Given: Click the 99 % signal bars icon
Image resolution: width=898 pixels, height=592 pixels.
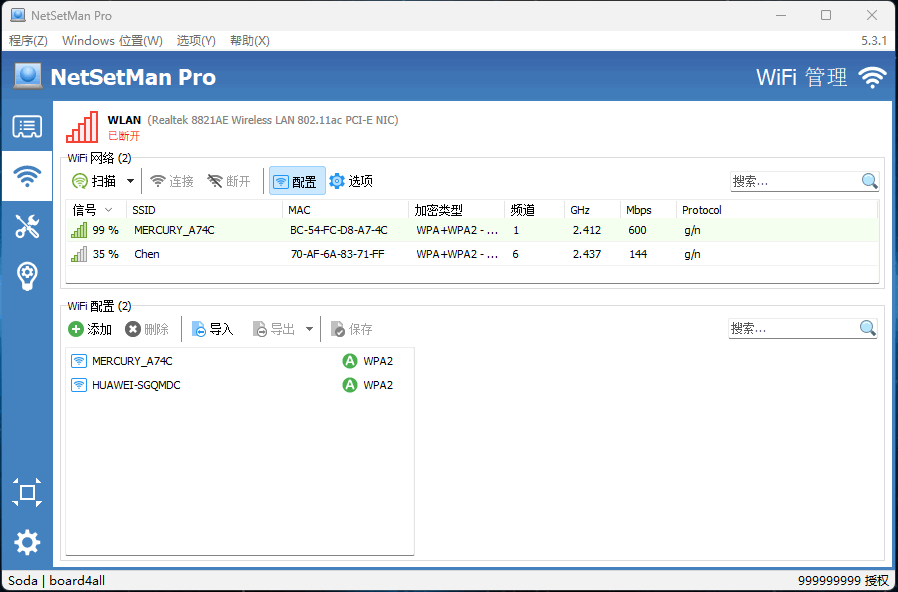Looking at the screenshot, I should 79,230.
